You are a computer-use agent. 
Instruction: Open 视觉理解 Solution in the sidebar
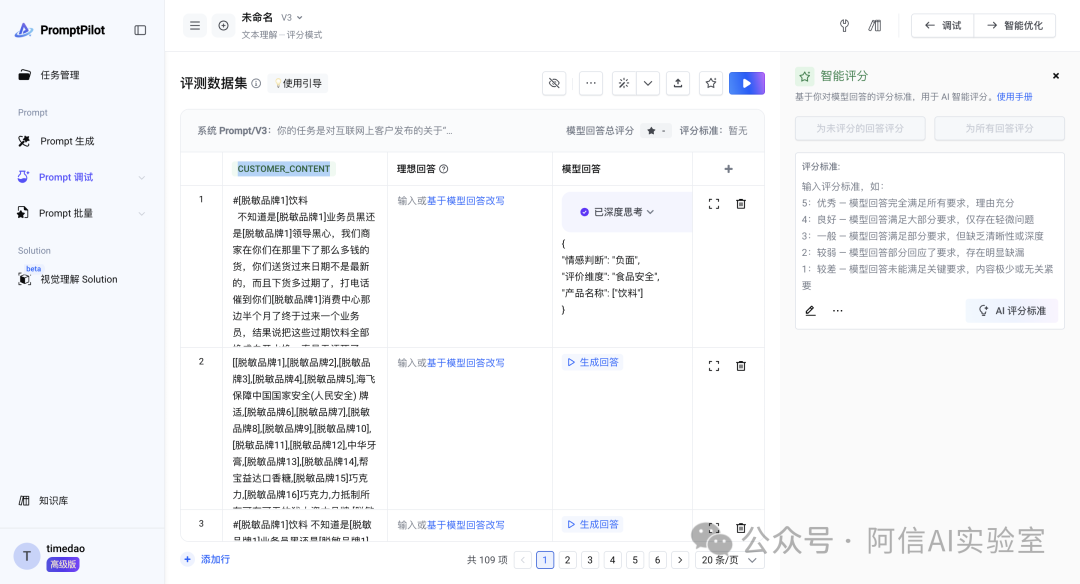click(79, 279)
